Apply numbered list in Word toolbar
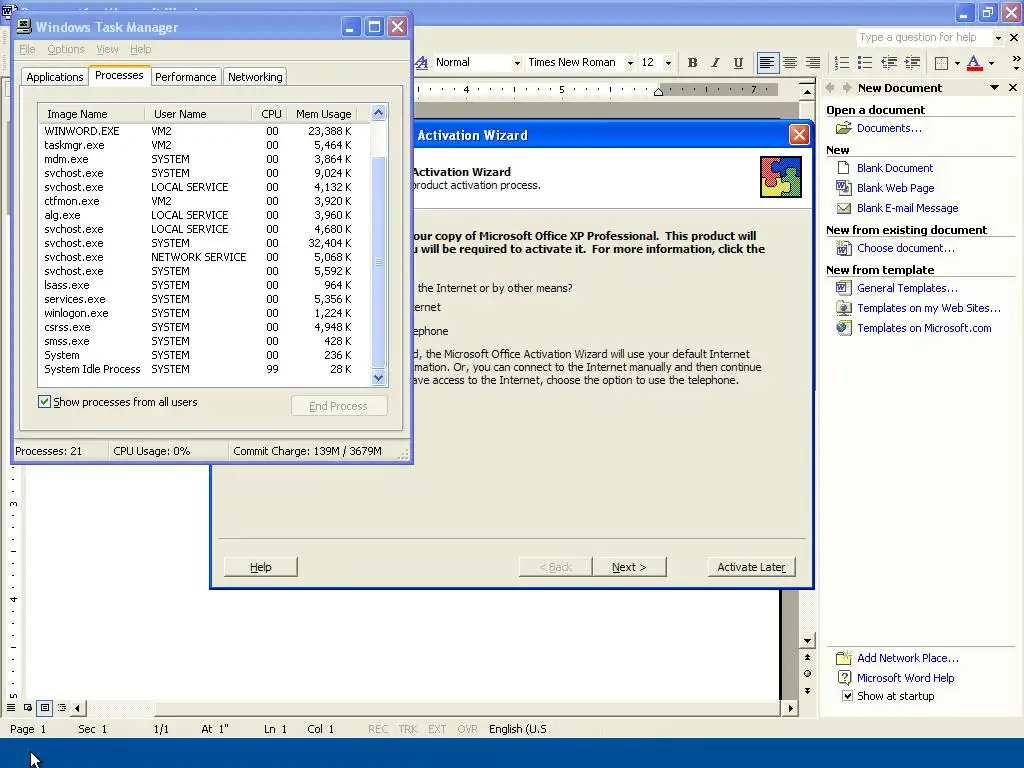Viewport: 1024px width, 768px height. click(x=842, y=63)
